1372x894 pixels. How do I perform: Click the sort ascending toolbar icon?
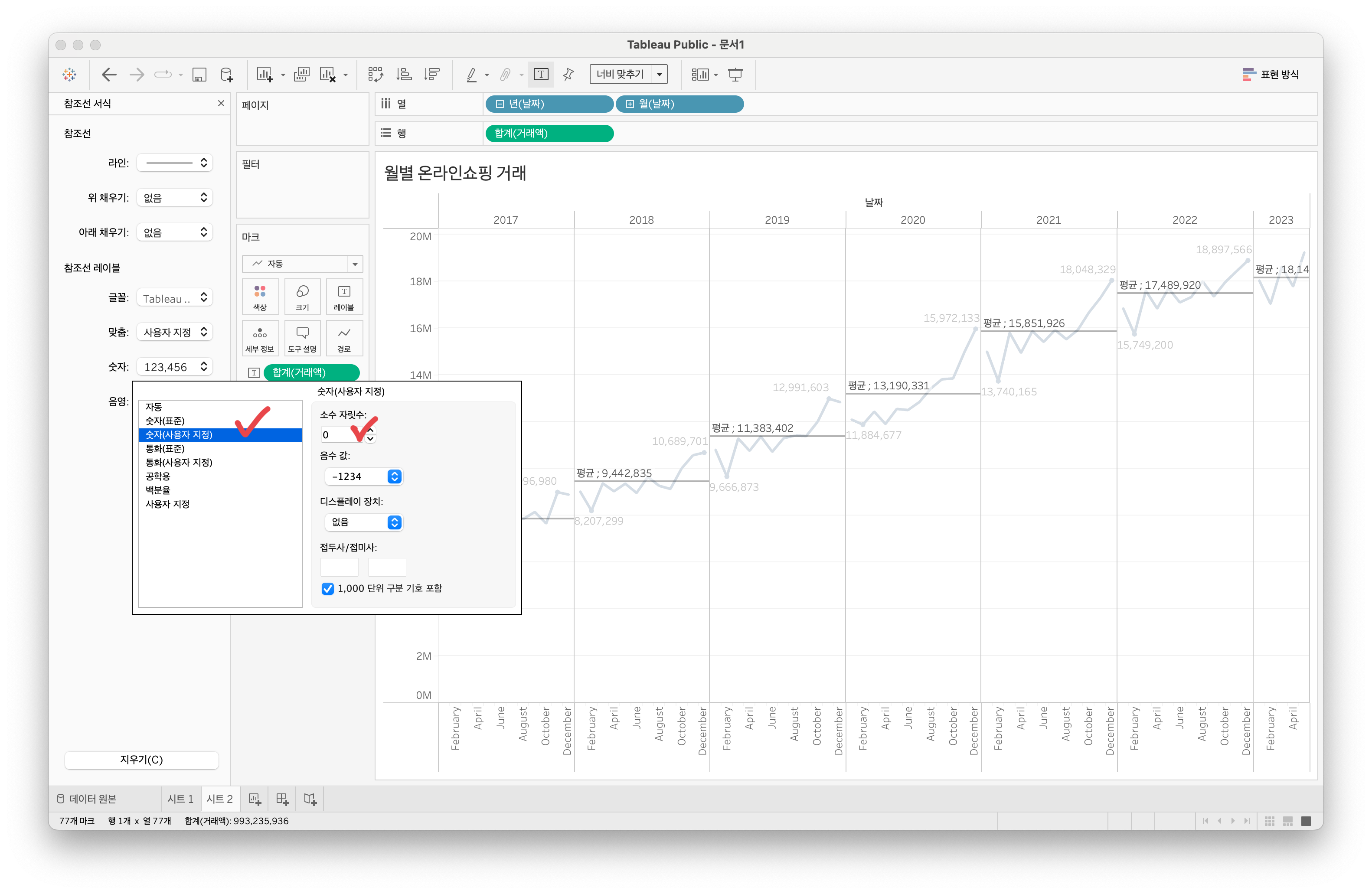(404, 75)
